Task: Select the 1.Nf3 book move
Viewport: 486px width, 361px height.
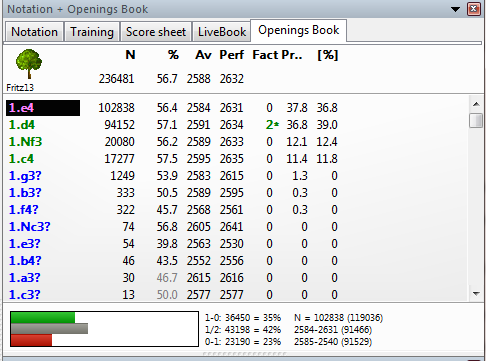Action: (x=25, y=142)
